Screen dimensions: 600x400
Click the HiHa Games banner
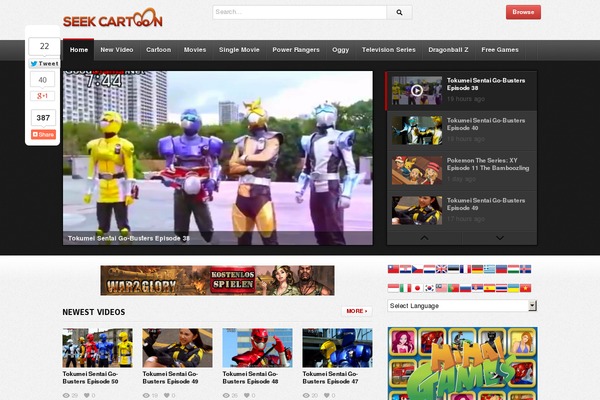(462, 363)
